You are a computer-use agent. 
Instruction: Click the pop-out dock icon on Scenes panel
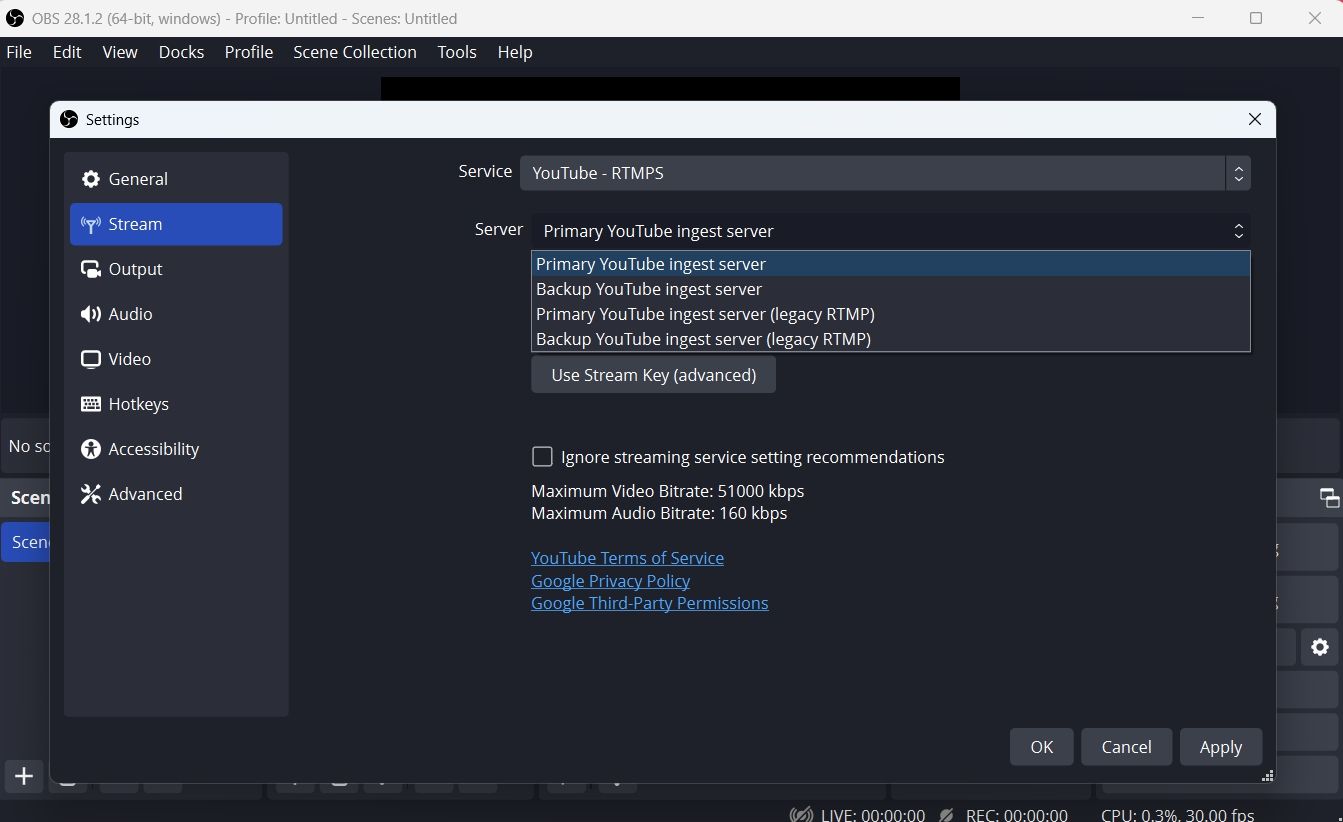pos(1328,497)
